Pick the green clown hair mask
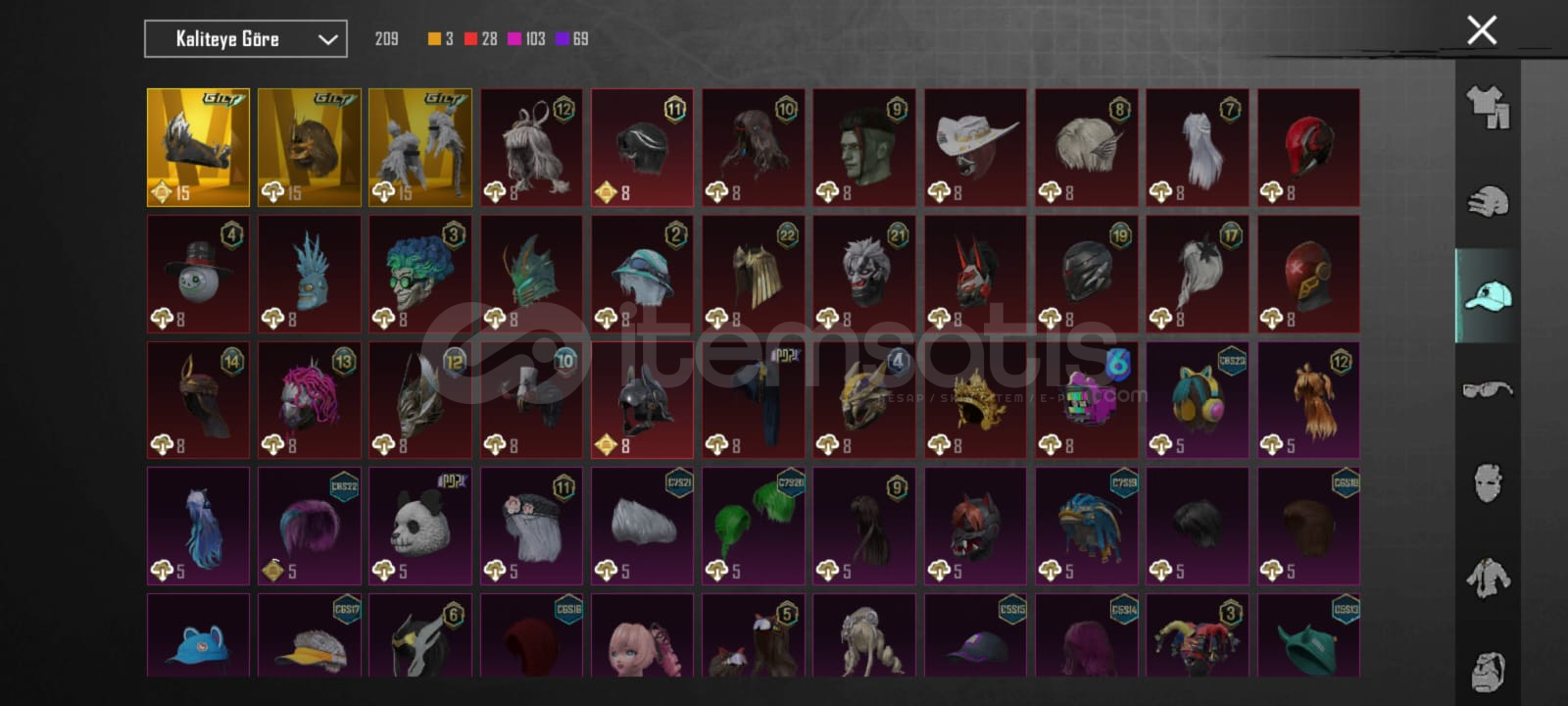This screenshot has width=1568, height=706. 420,274
